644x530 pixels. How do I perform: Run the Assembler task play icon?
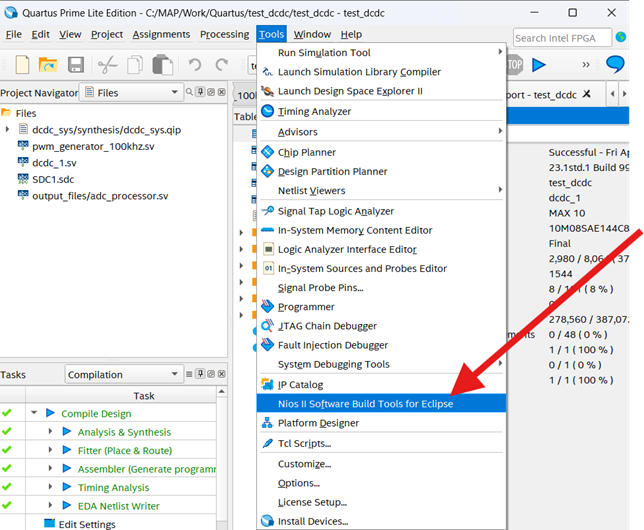67,468
